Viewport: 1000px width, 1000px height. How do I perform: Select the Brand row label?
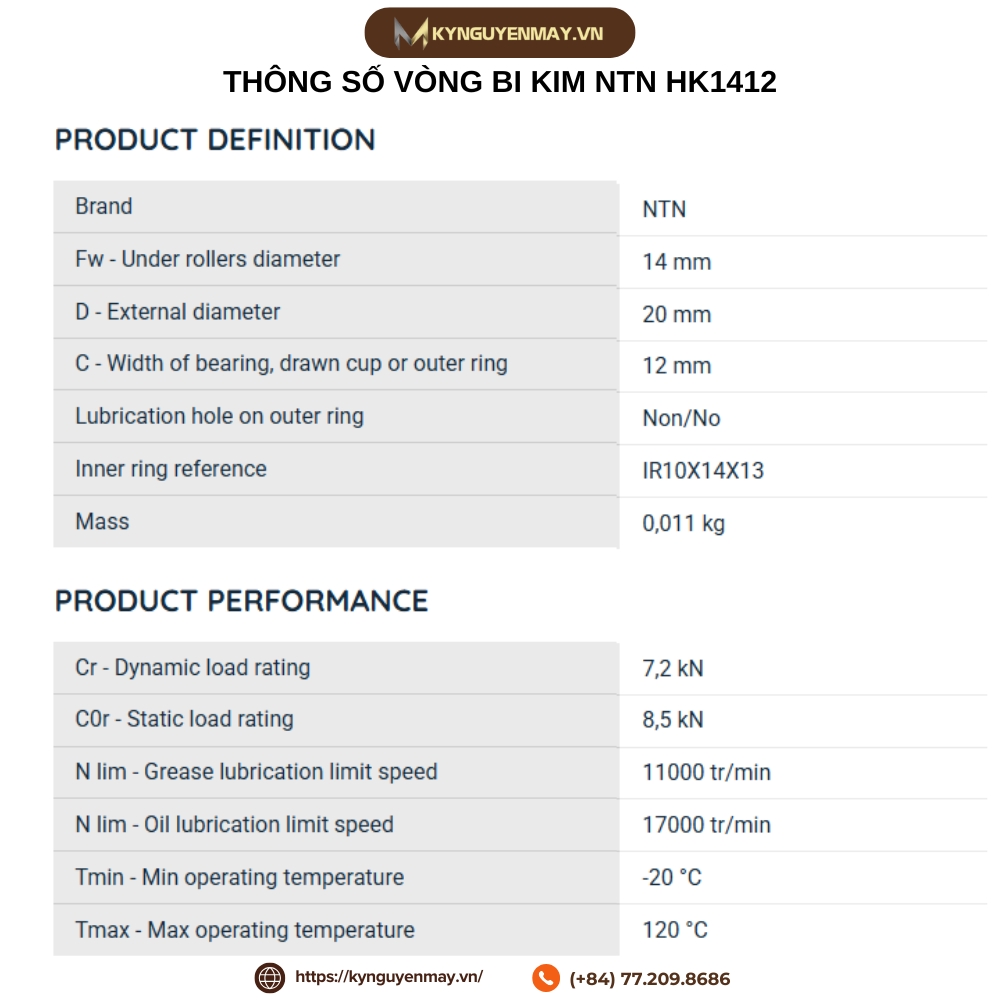(104, 207)
